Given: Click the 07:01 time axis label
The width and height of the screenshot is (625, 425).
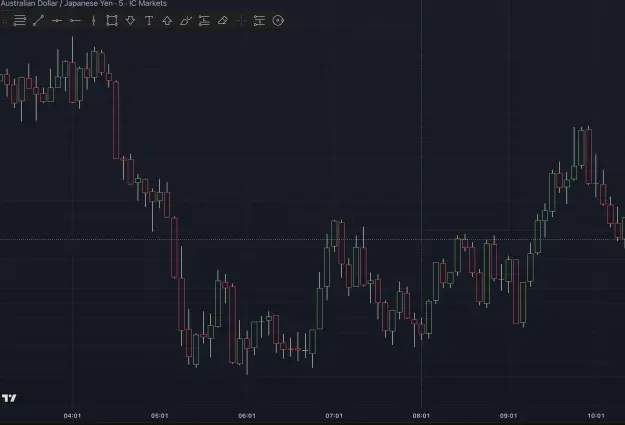Looking at the screenshot, I should [x=334, y=416].
